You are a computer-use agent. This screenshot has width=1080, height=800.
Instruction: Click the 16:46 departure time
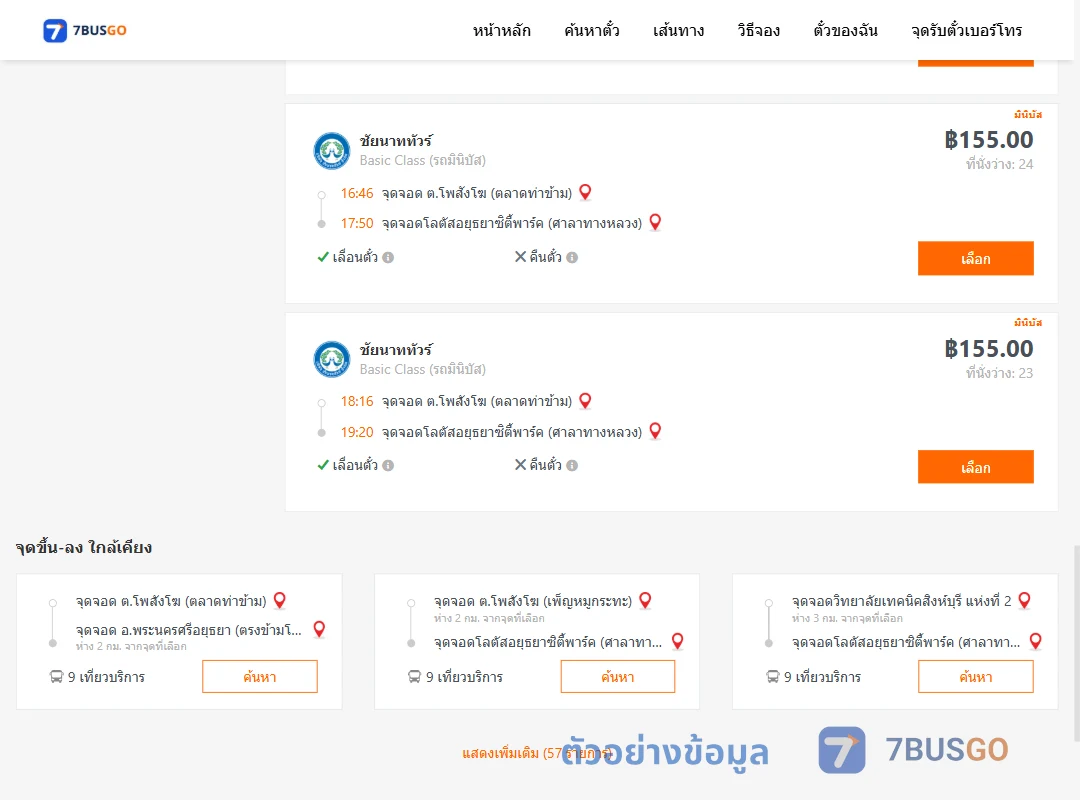(357, 193)
